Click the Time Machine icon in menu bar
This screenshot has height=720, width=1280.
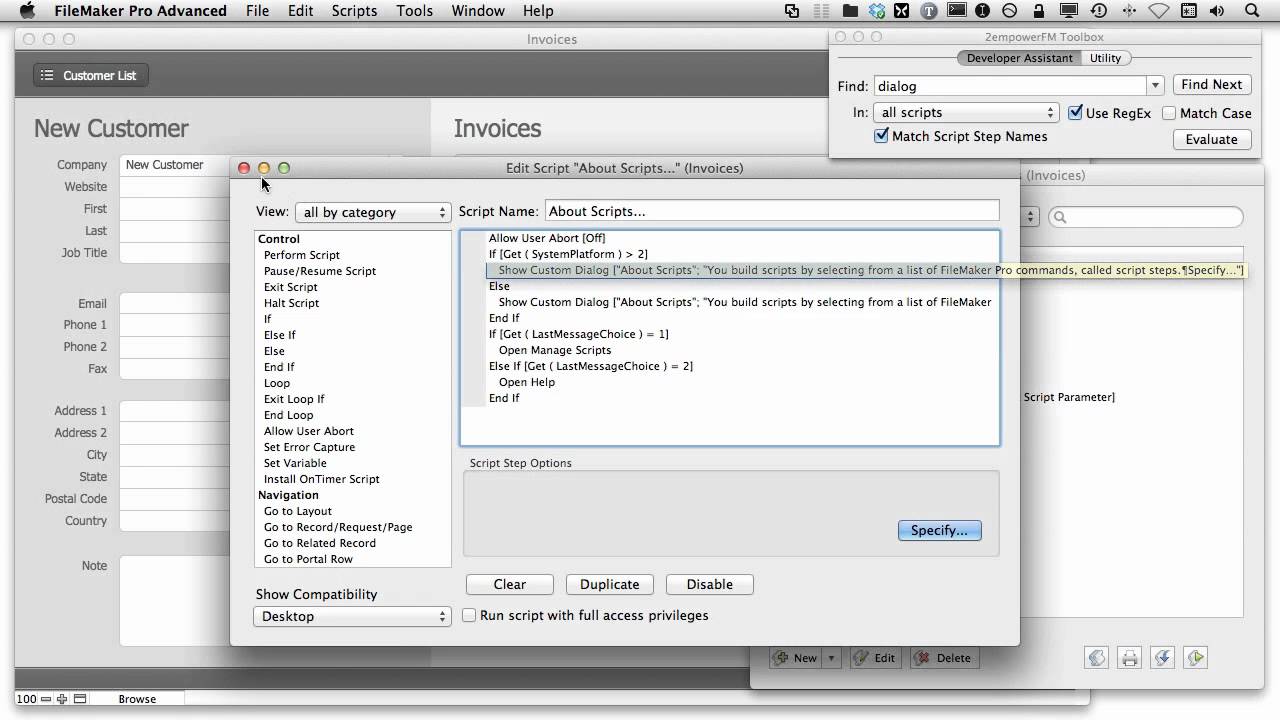[x=1099, y=11]
